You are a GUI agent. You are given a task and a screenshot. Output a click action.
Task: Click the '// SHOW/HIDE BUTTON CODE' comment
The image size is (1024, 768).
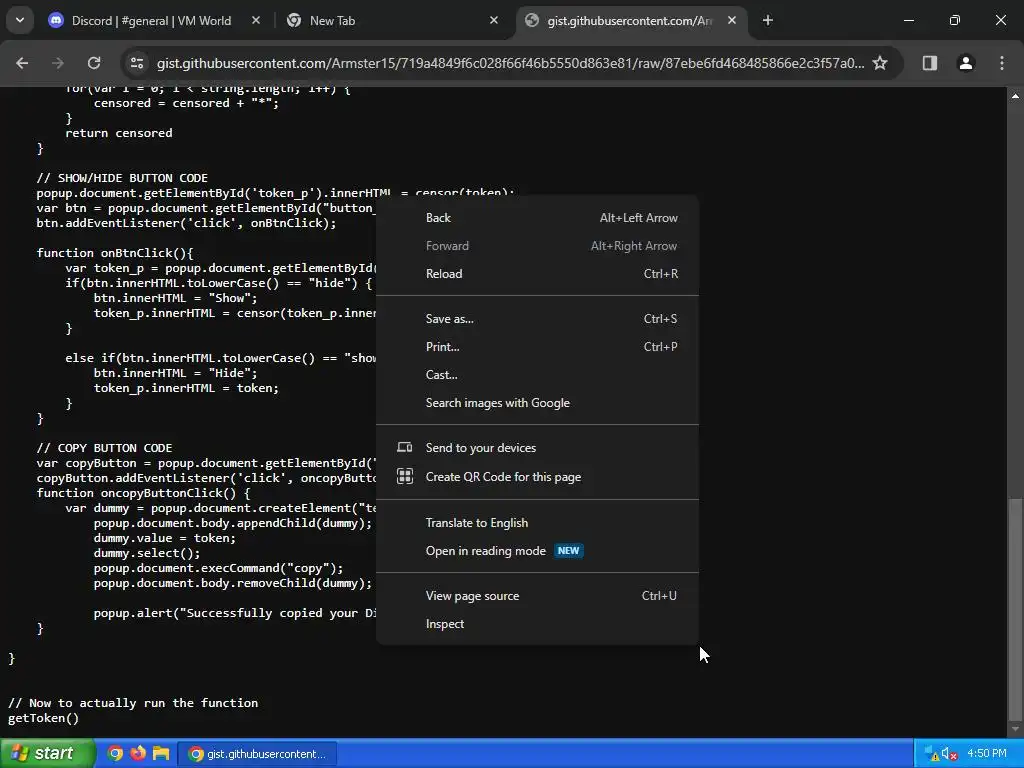[x=122, y=178]
